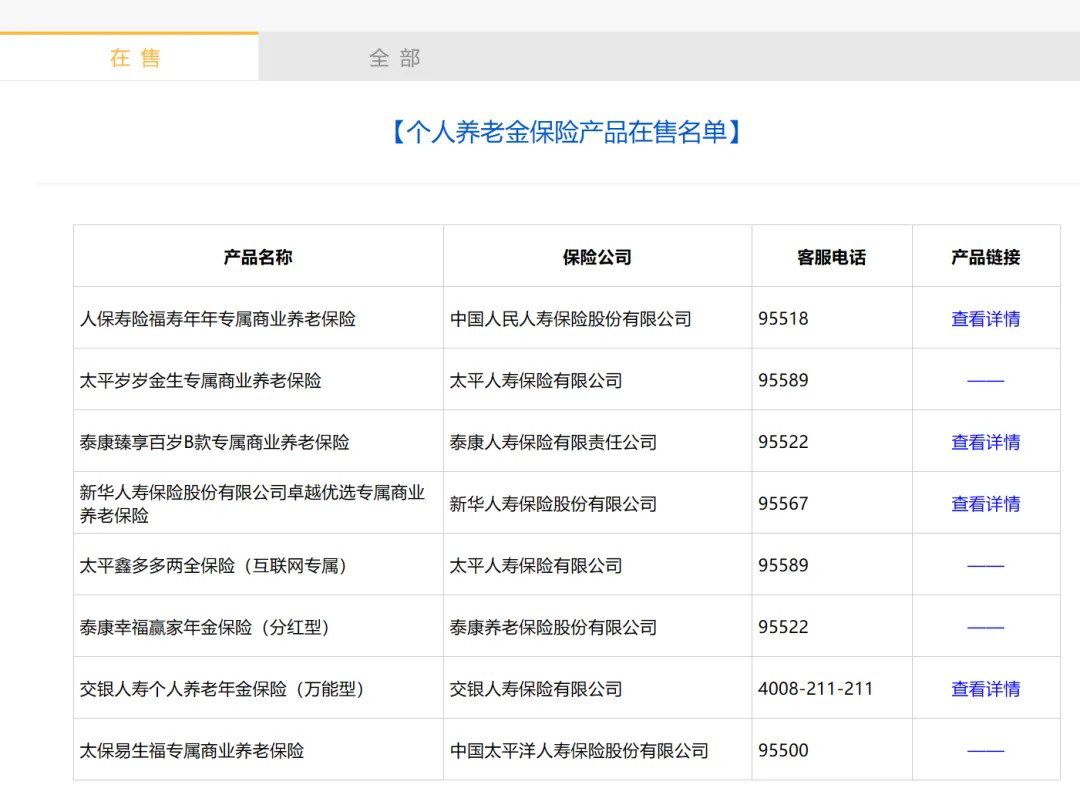Open 查看详情 for 新华人寿卓越优选 product

985,504
